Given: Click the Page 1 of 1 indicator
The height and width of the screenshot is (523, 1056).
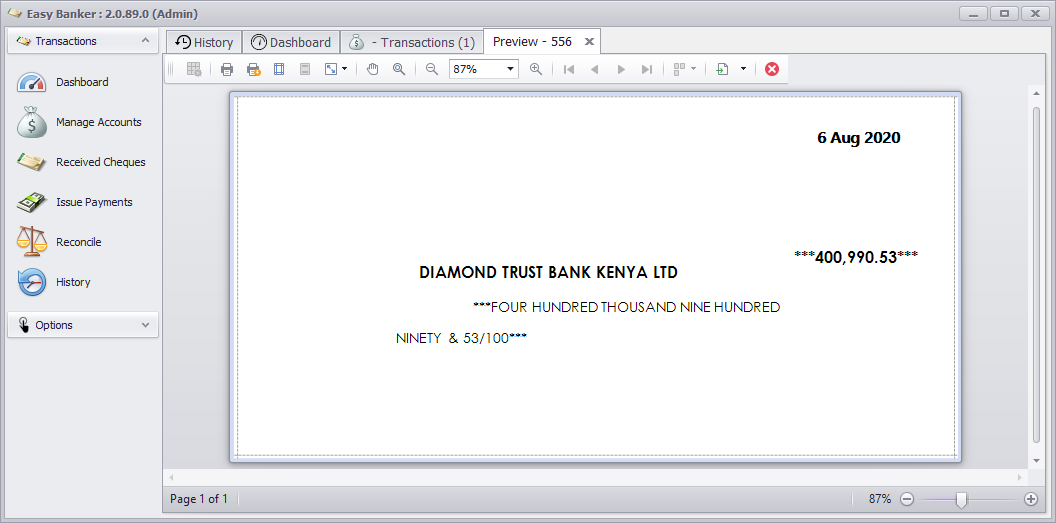Looking at the screenshot, I should pos(199,499).
